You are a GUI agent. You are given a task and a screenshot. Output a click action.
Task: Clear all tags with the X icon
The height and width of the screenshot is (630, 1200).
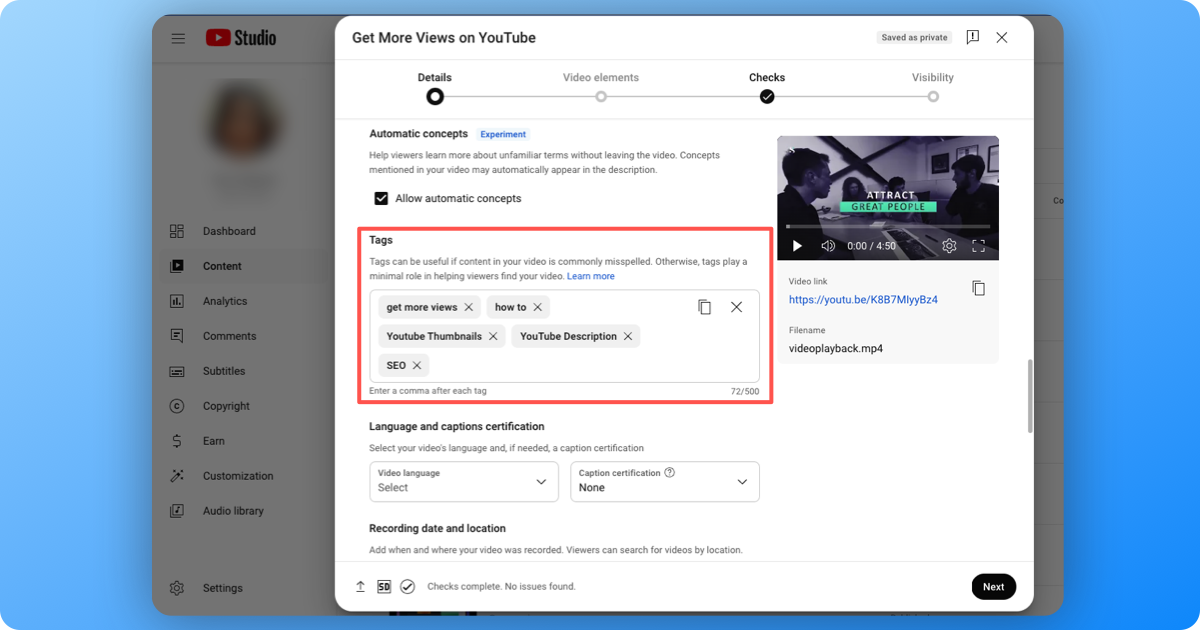[736, 307]
